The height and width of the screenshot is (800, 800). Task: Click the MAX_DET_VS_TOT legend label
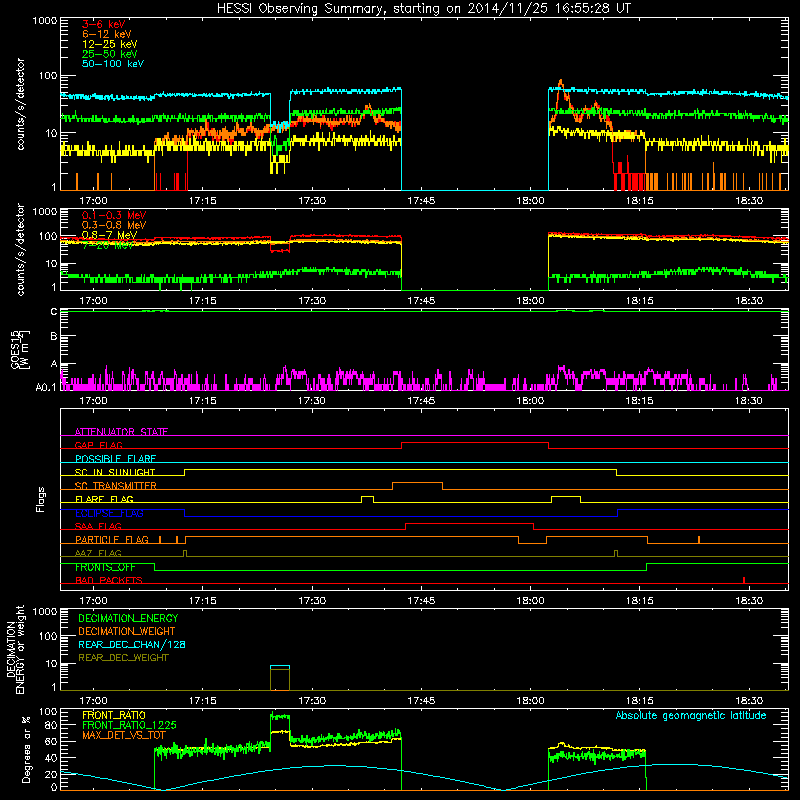click(124, 735)
